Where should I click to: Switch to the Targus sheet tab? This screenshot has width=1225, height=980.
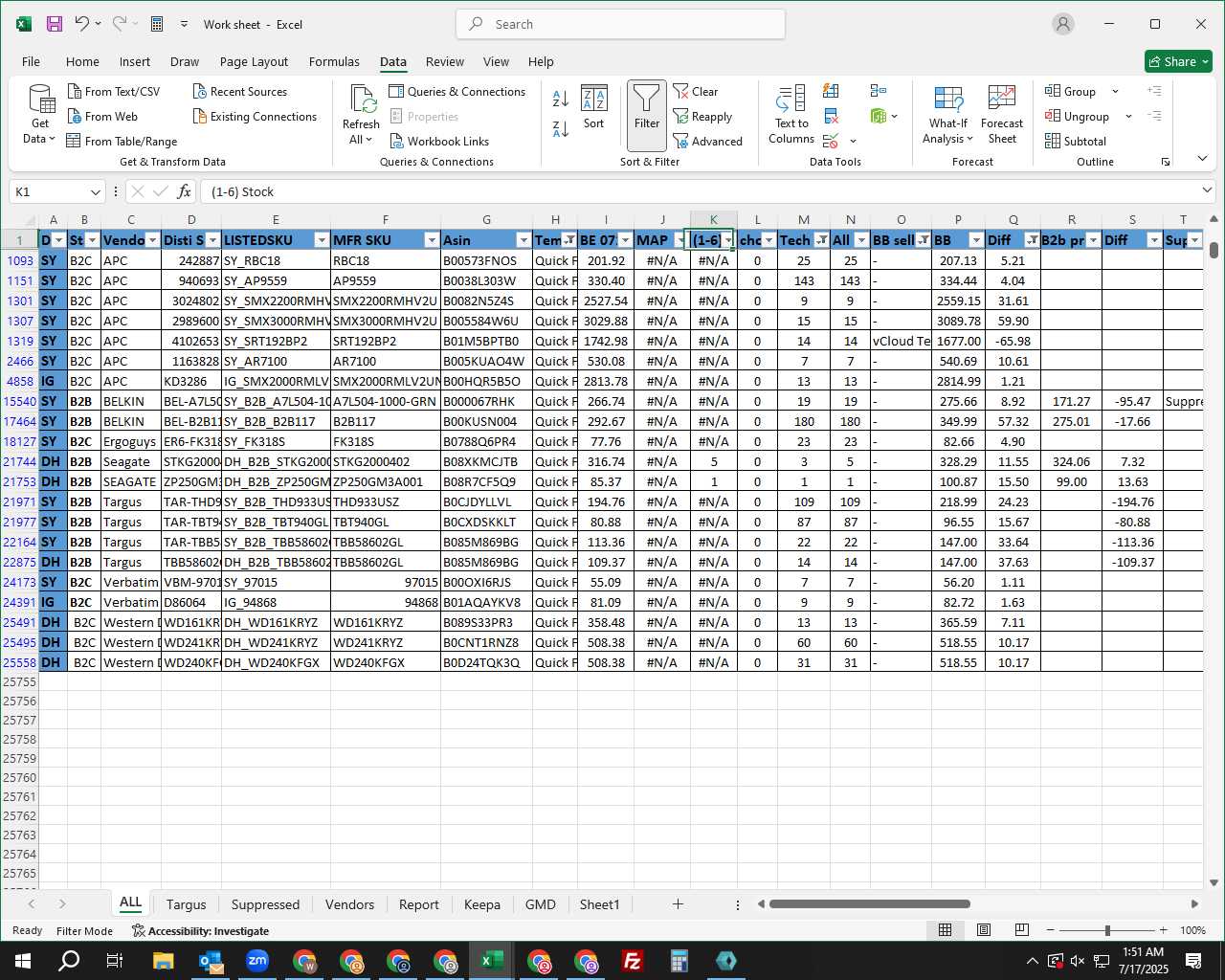click(x=186, y=904)
